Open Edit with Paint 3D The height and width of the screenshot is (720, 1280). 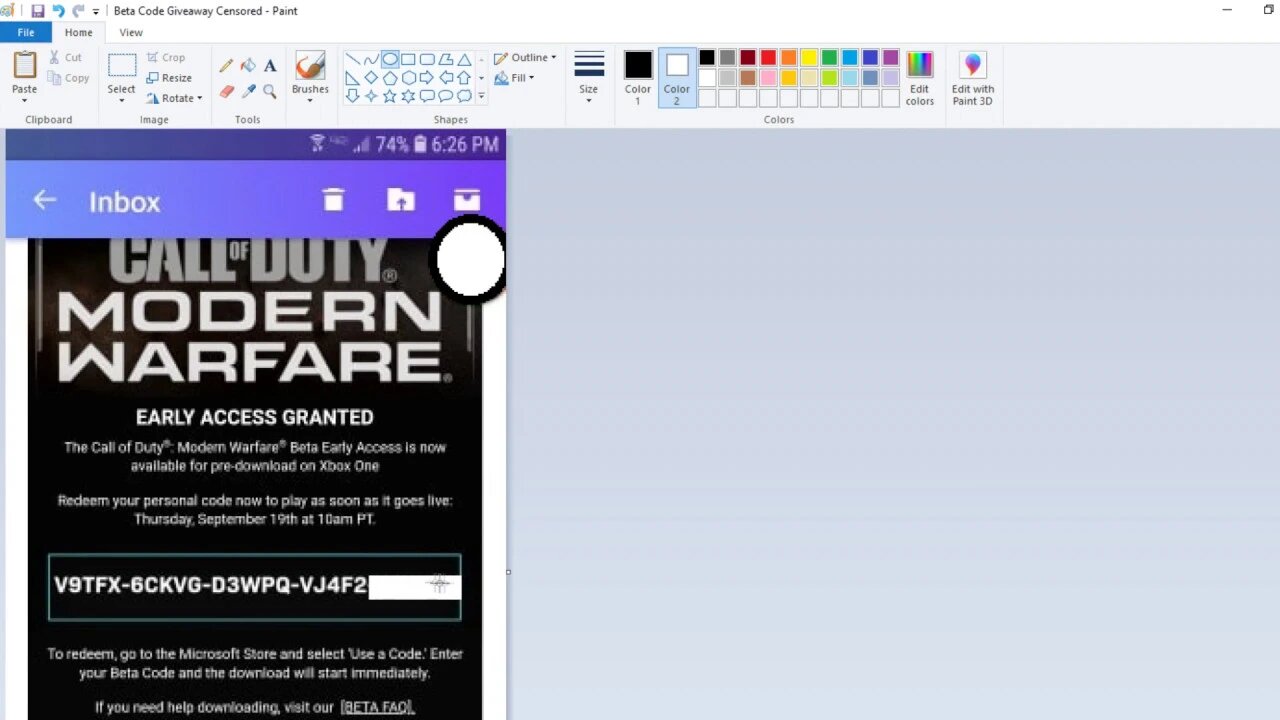tap(972, 79)
